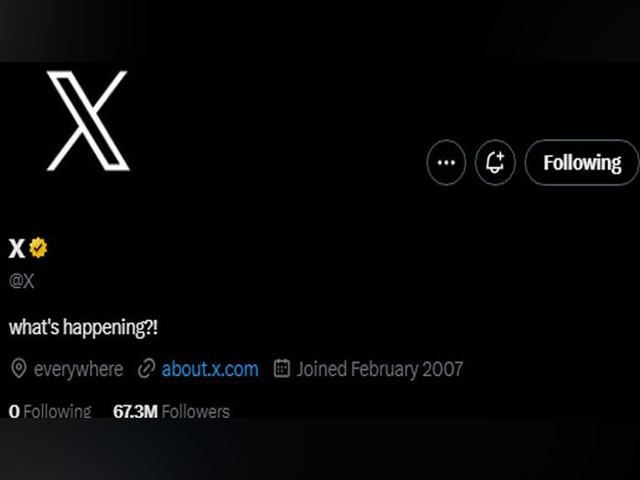Select the bio text what's happening?!
This screenshot has height=480, width=640.
coord(83,328)
